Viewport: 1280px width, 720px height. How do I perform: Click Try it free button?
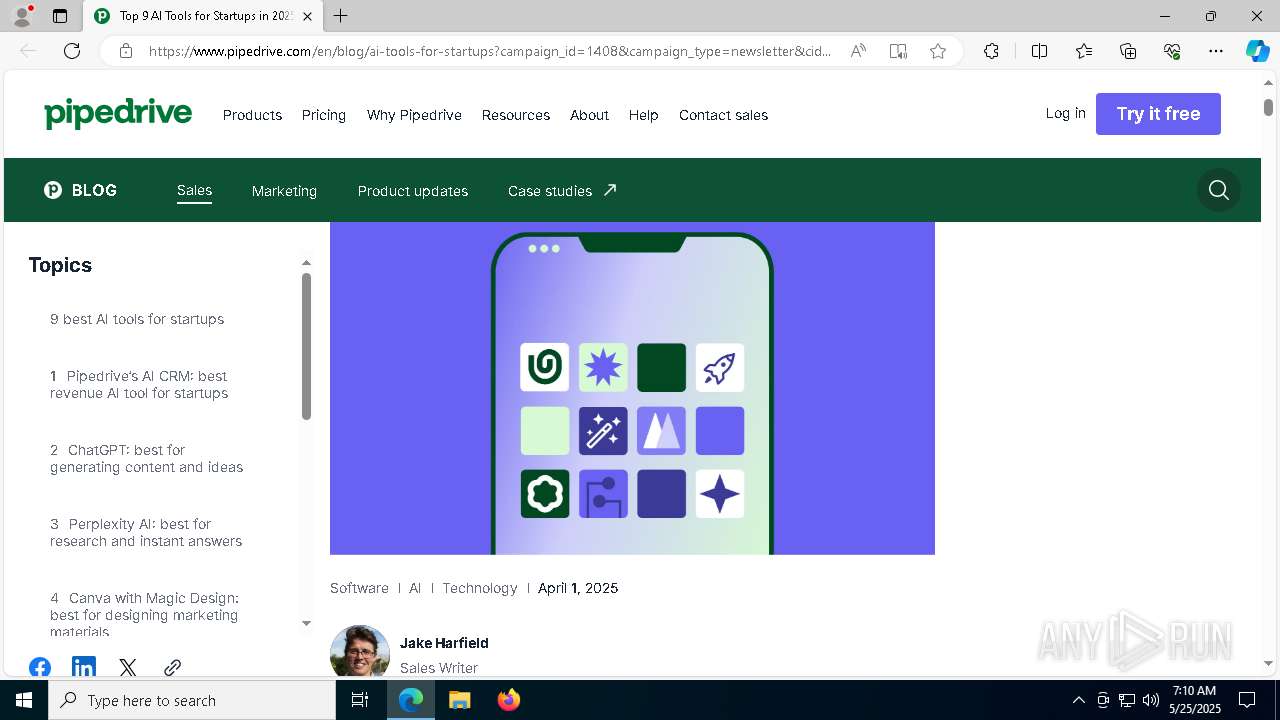coord(1158,114)
